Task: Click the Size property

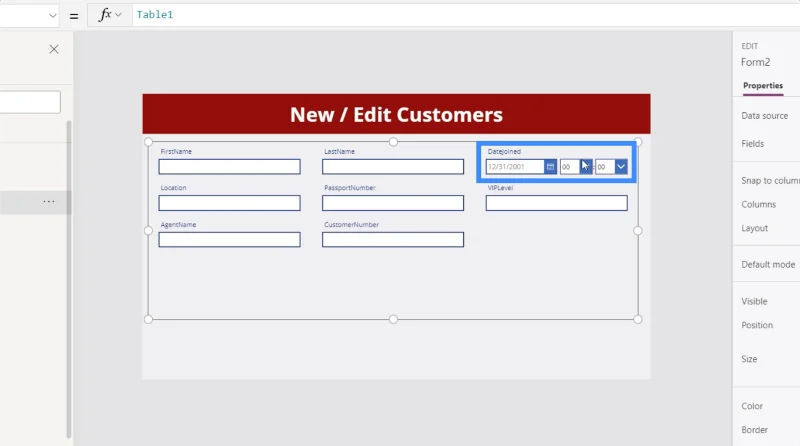Action: pyautogui.click(x=749, y=359)
